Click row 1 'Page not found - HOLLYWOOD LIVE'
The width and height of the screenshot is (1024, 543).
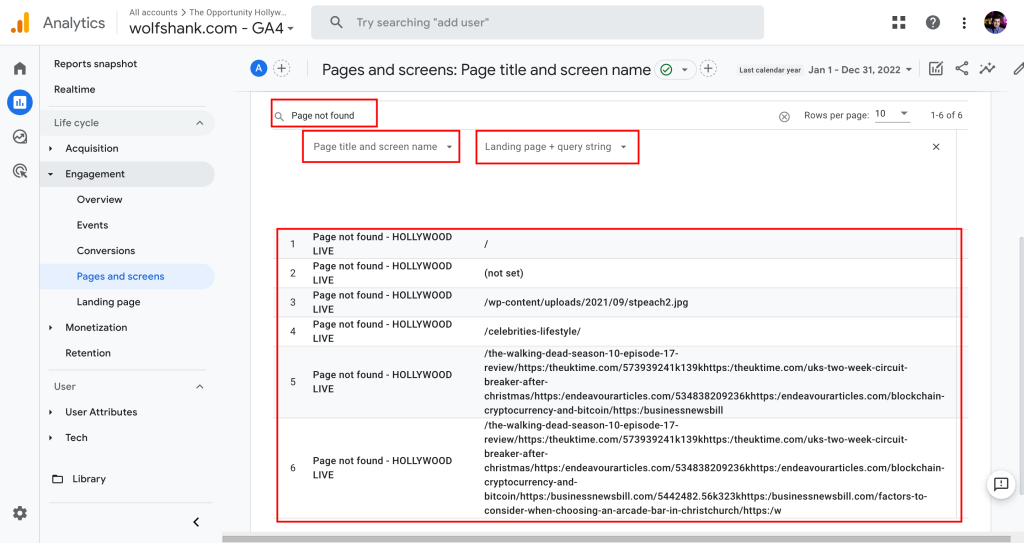point(382,244)
